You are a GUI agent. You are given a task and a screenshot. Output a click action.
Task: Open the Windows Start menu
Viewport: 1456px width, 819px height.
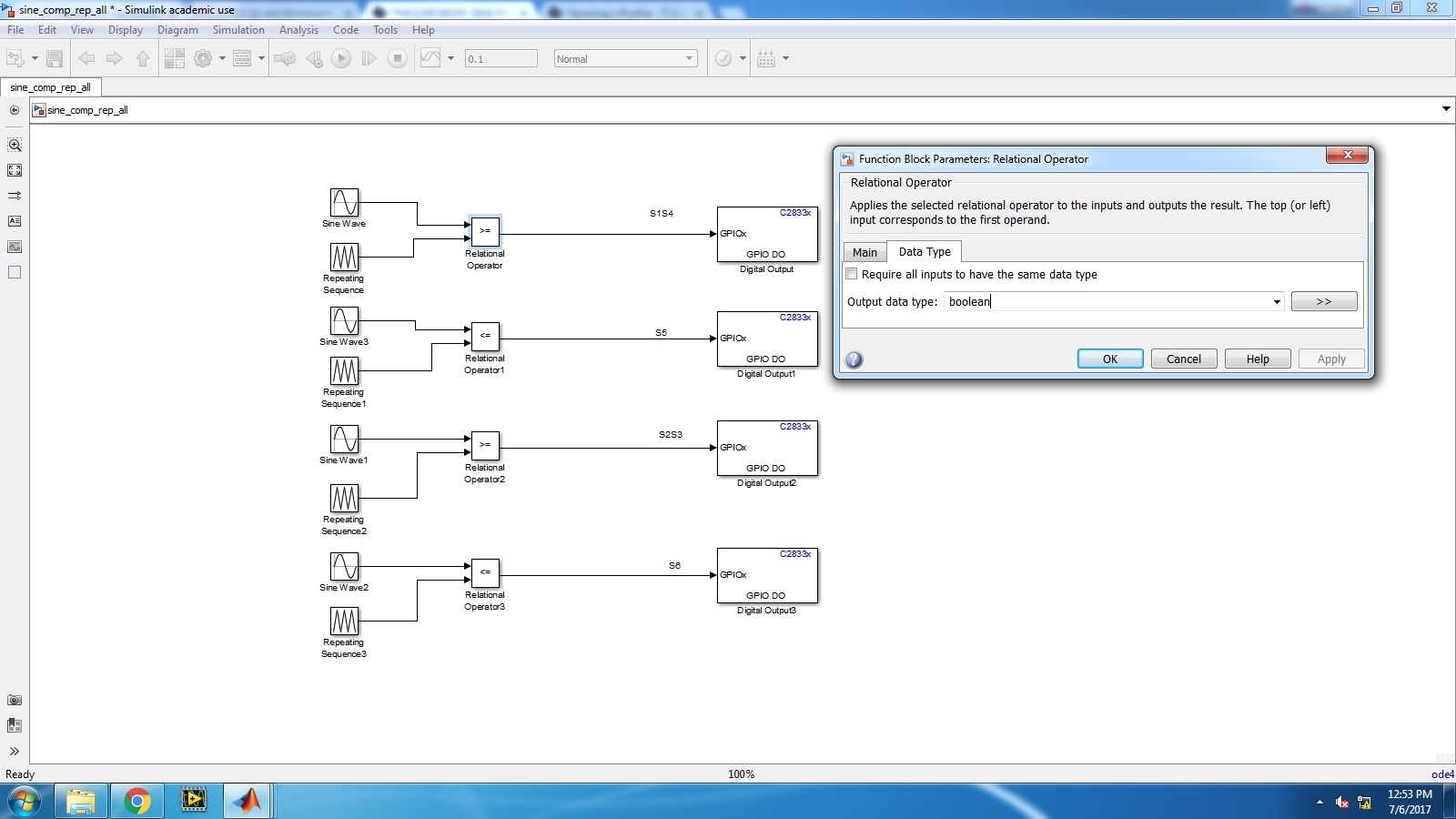tap(25, 801)
